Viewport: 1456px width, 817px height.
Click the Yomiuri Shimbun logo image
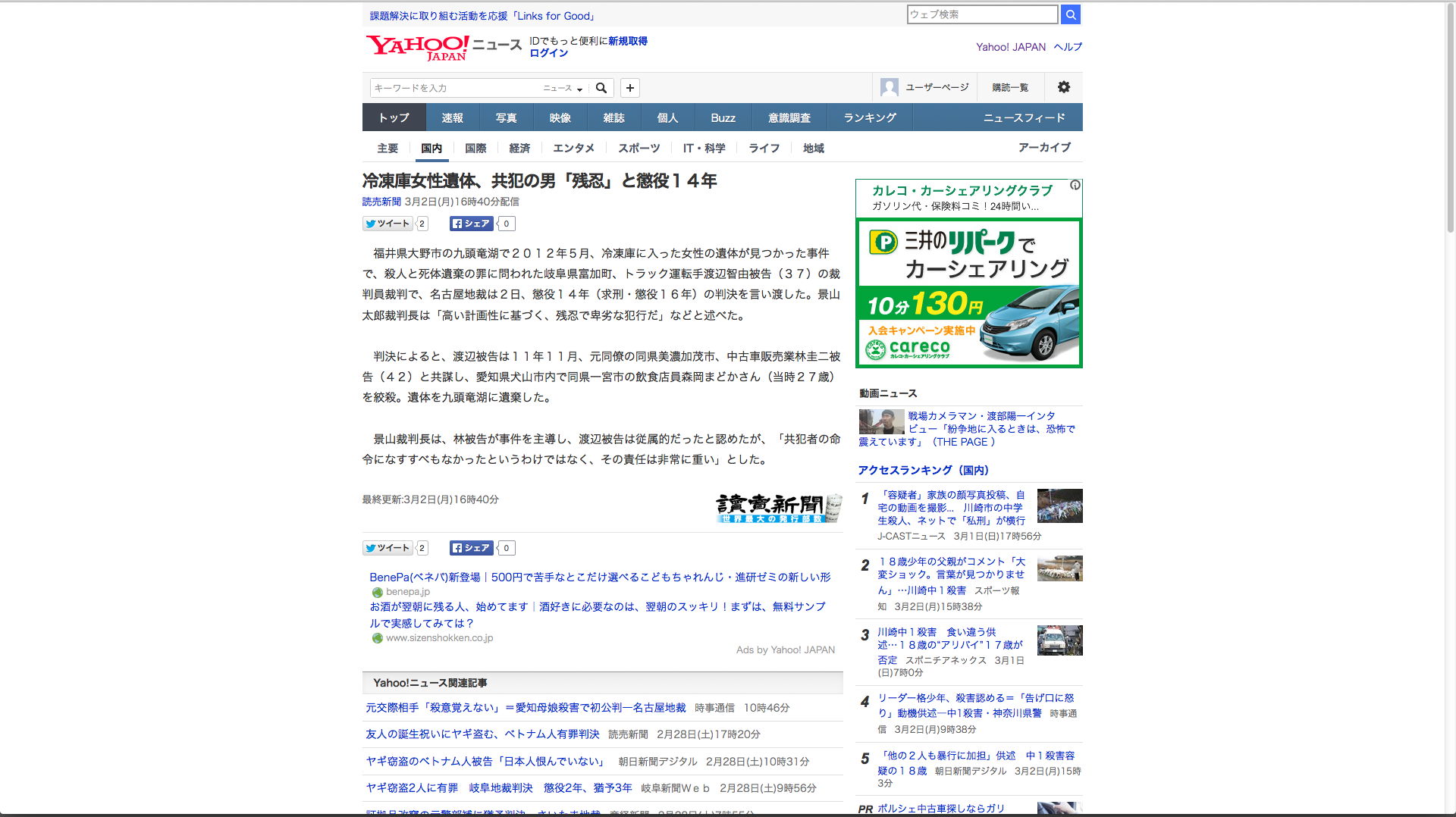point(778,508)
